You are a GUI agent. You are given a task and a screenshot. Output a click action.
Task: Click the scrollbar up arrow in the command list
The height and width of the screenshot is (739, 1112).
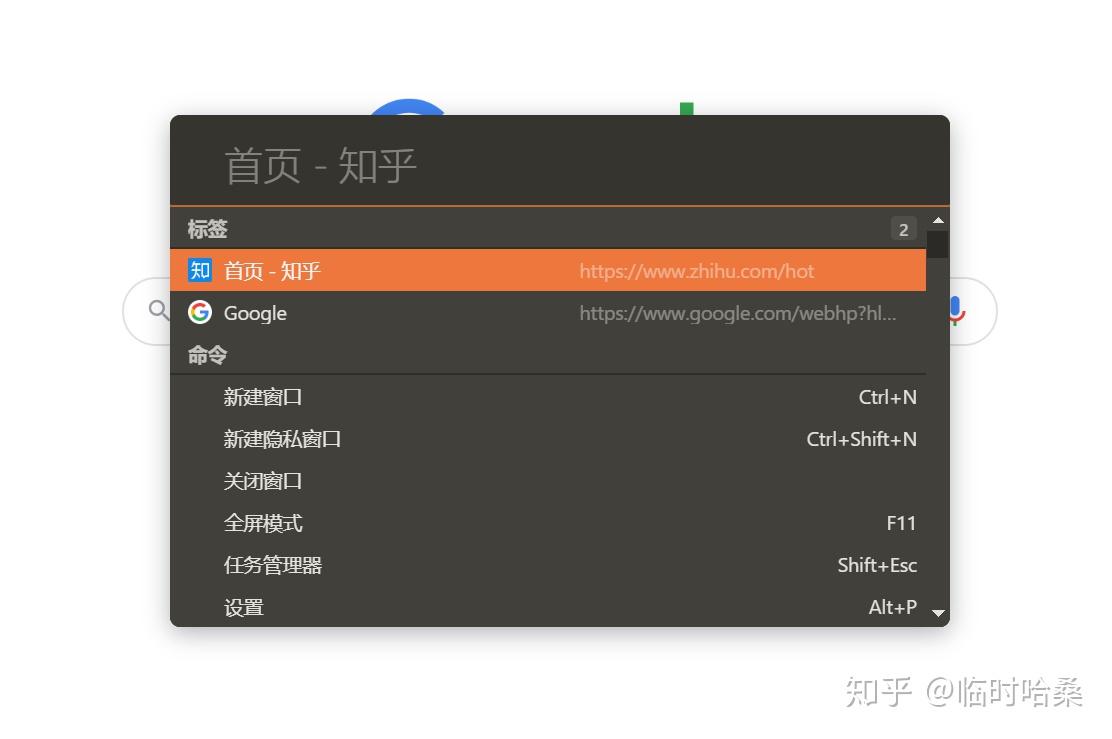[938, 221]
